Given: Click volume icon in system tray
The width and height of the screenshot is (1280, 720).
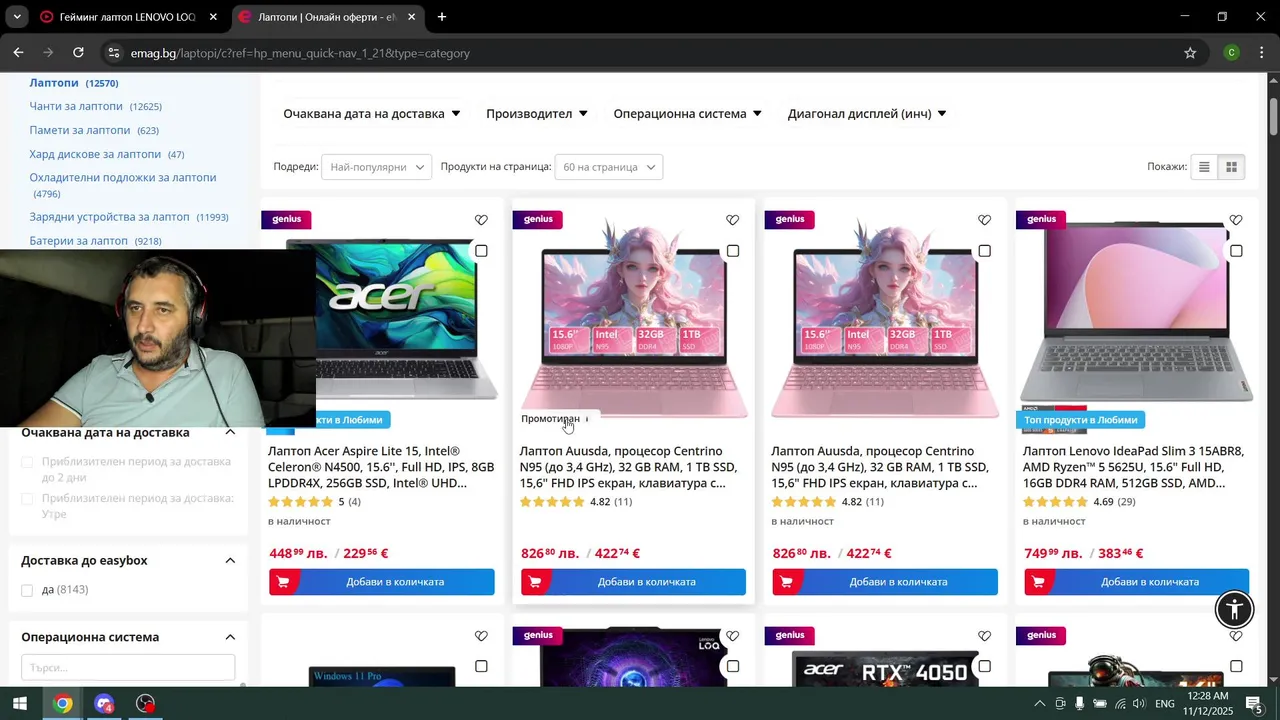Looking at the screenshot, I should pos(1138,704).
